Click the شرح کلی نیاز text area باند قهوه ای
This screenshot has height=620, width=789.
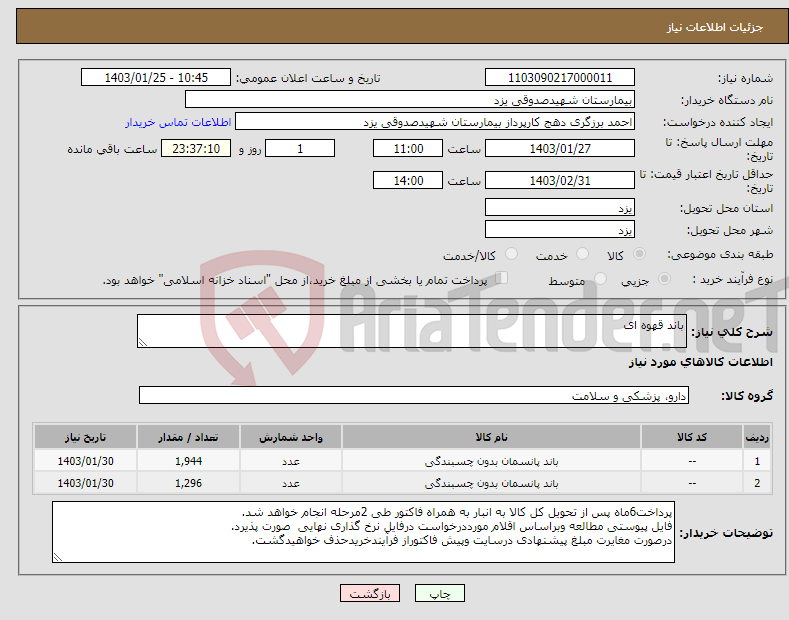(412, 331)
